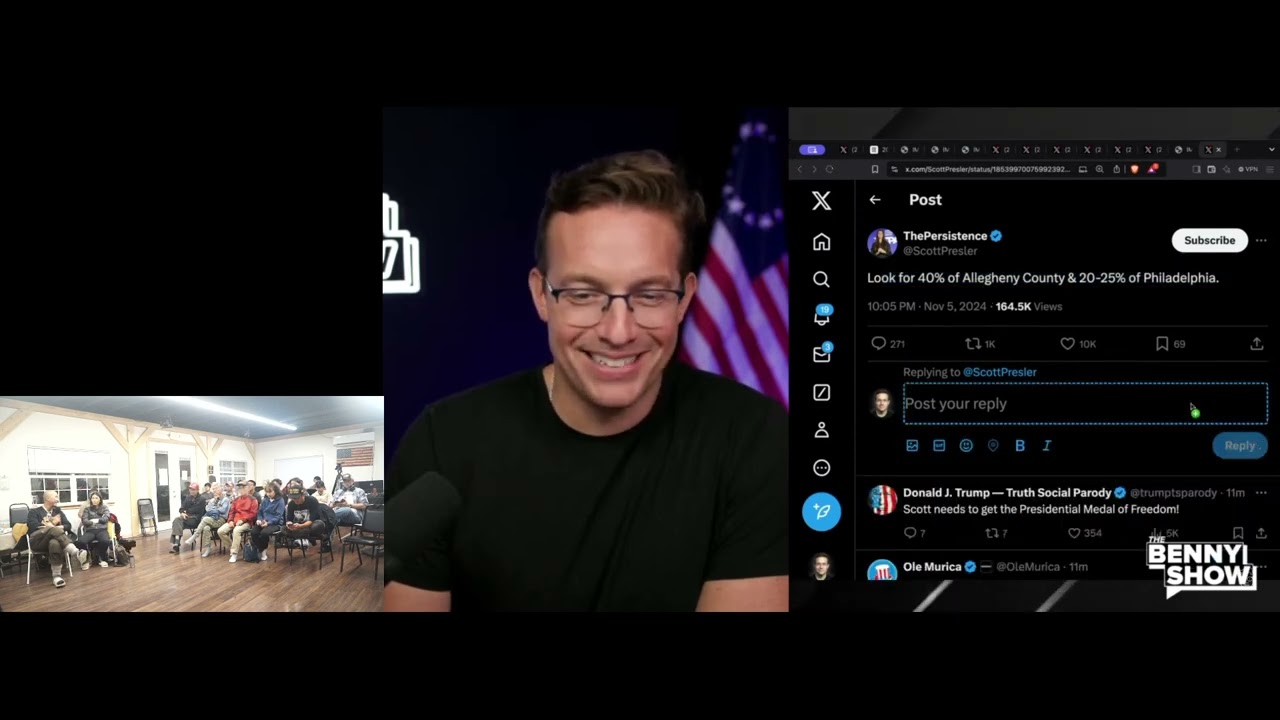
Task: Open more options on Trump Parody comment
Action: click(1261, 493)
